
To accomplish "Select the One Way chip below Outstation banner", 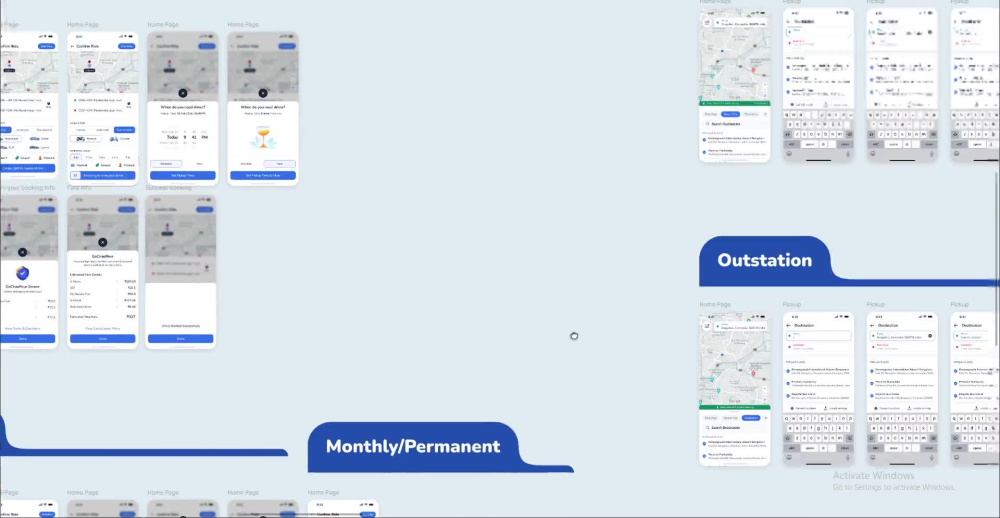I will [710, 418].
